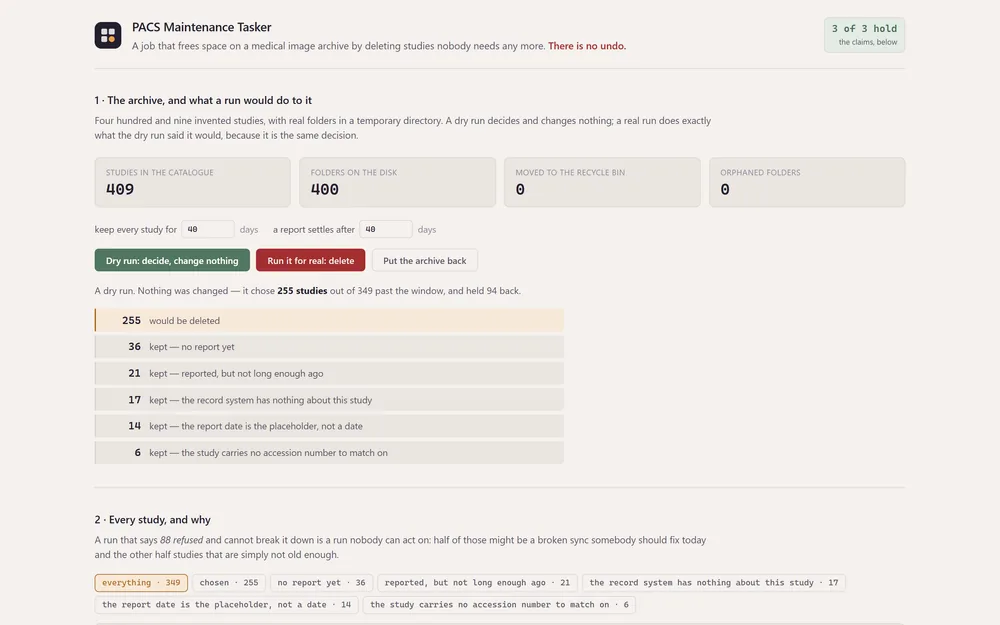Click the 'PACS Maintenance Tasker' title
Image resolution: width=1000 pixels, height=625 pixels.
pyautogui.click(x=202, y=27)
